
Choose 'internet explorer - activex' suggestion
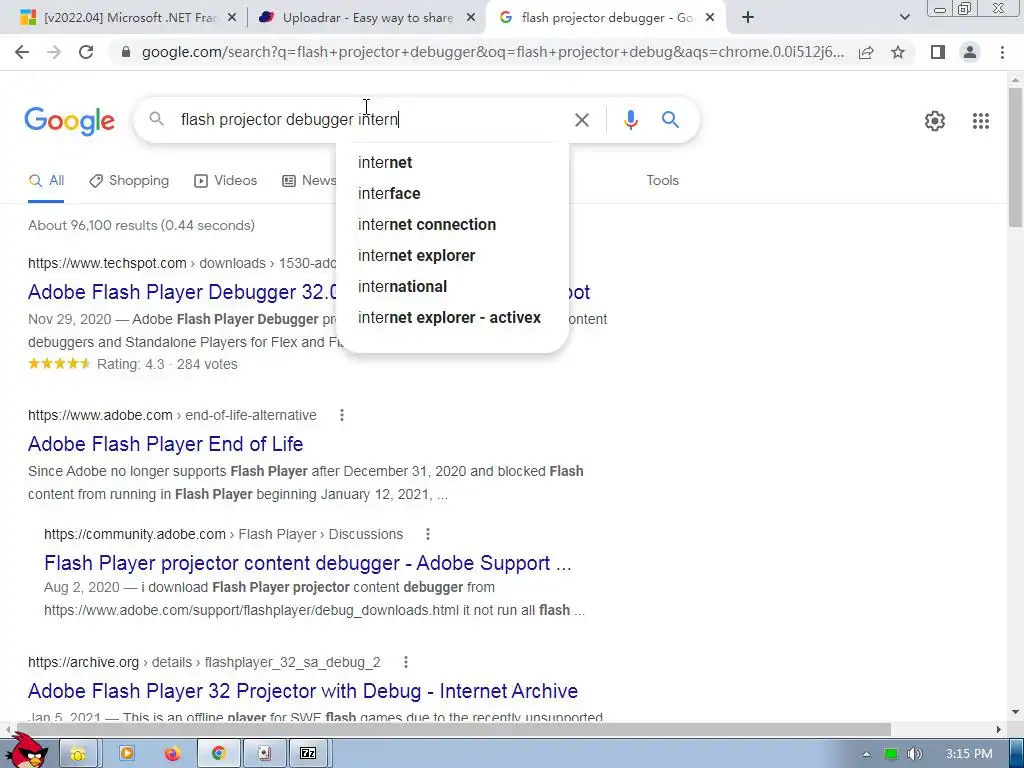(x=449, y=317)
